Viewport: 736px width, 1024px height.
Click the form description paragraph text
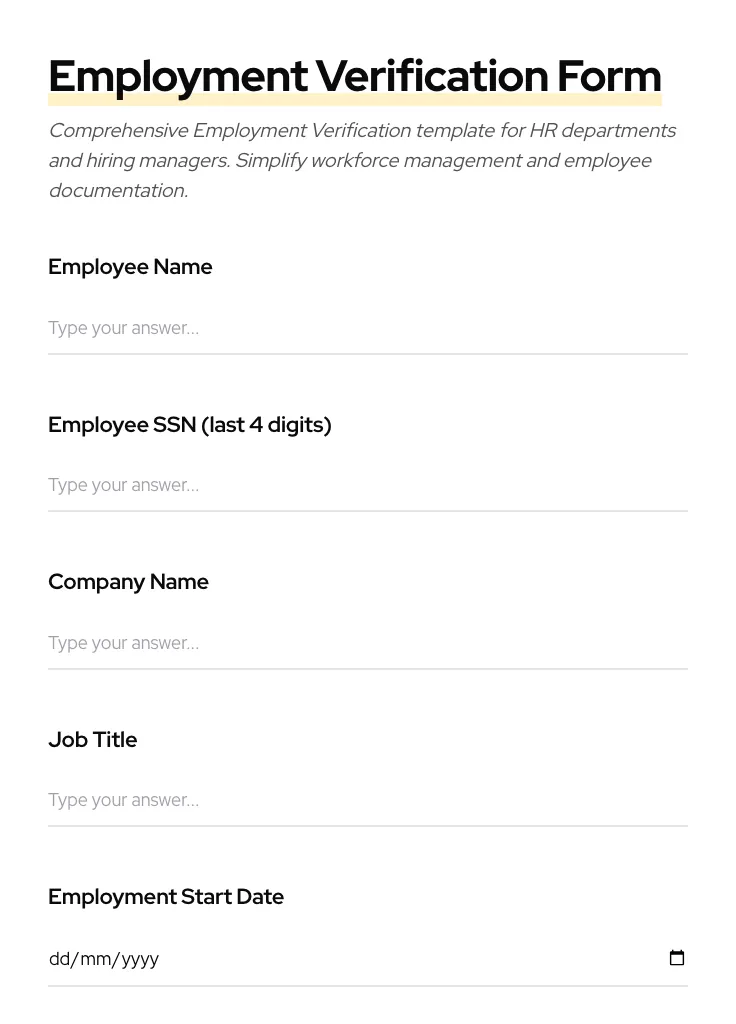(x=362, y=160)
